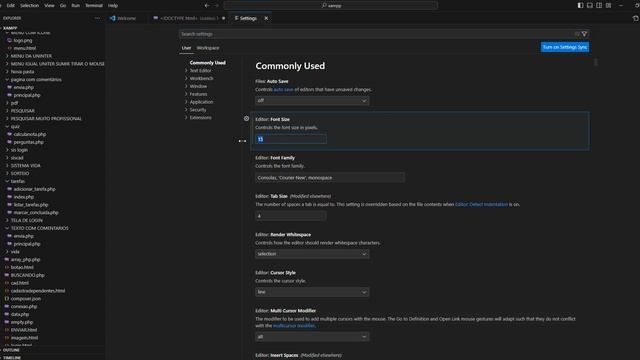This screenshot has width=640, height=360.
Task: Open the View menu
Action: [x=49, y=6]
